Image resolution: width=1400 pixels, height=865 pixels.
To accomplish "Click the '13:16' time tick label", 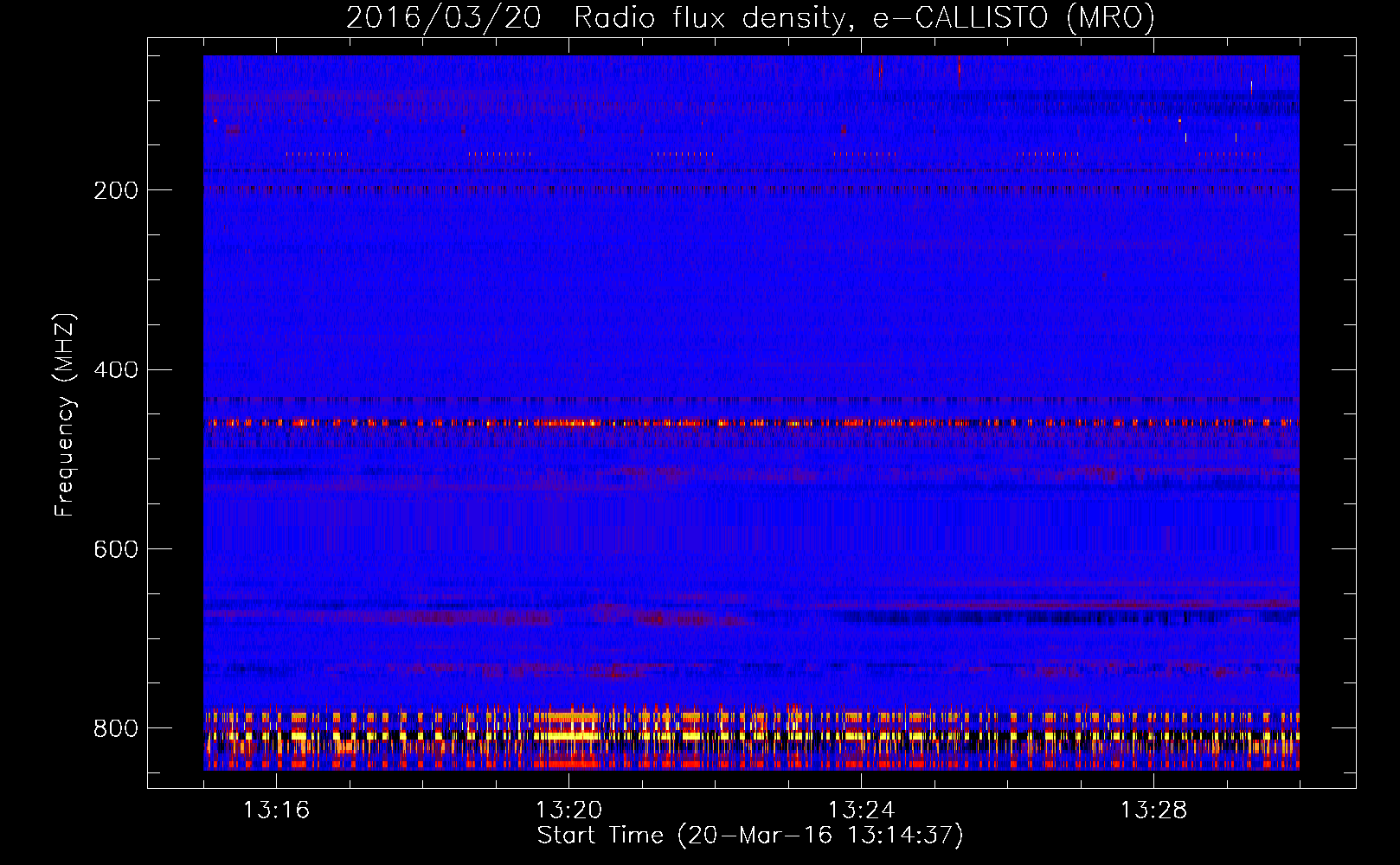I will pyautogui.click(x=276, y=811).
